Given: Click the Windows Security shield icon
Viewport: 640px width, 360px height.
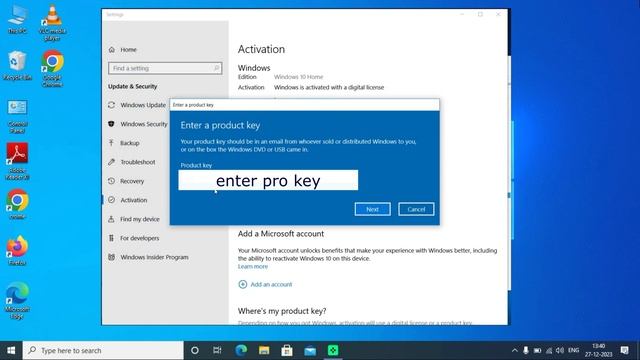Looking at the screenshot, I should point(111,124).
